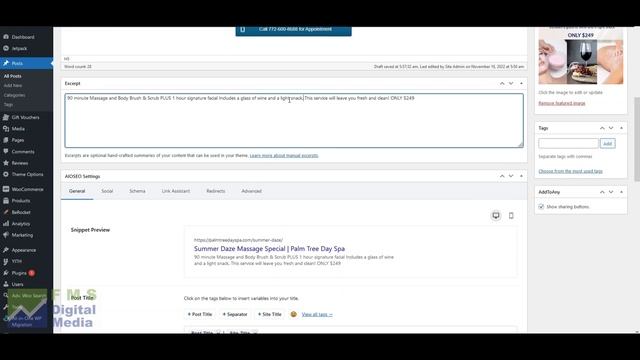The height and width of the screenshot is (360, 640).
Task: Select the General AIOSEO tab
Action: click(77, 191)
